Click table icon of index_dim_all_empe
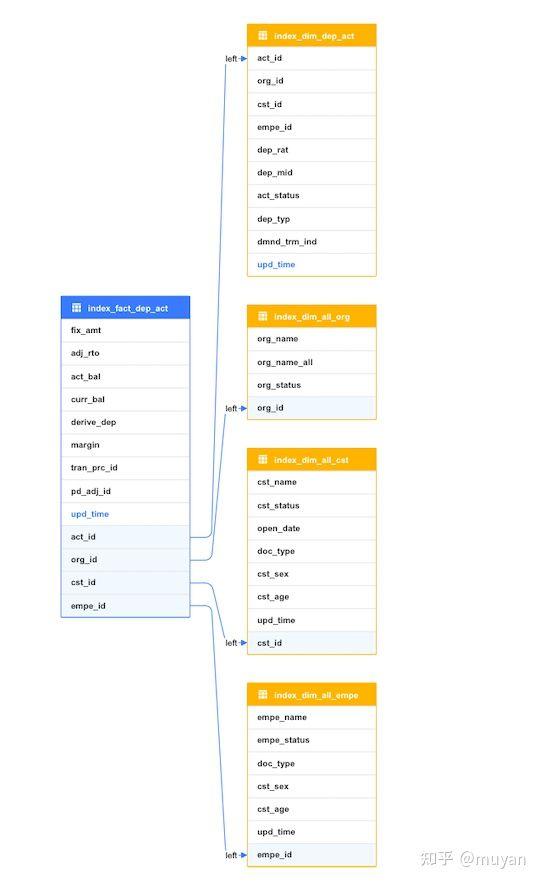540x884 pixels. (263, 695)
